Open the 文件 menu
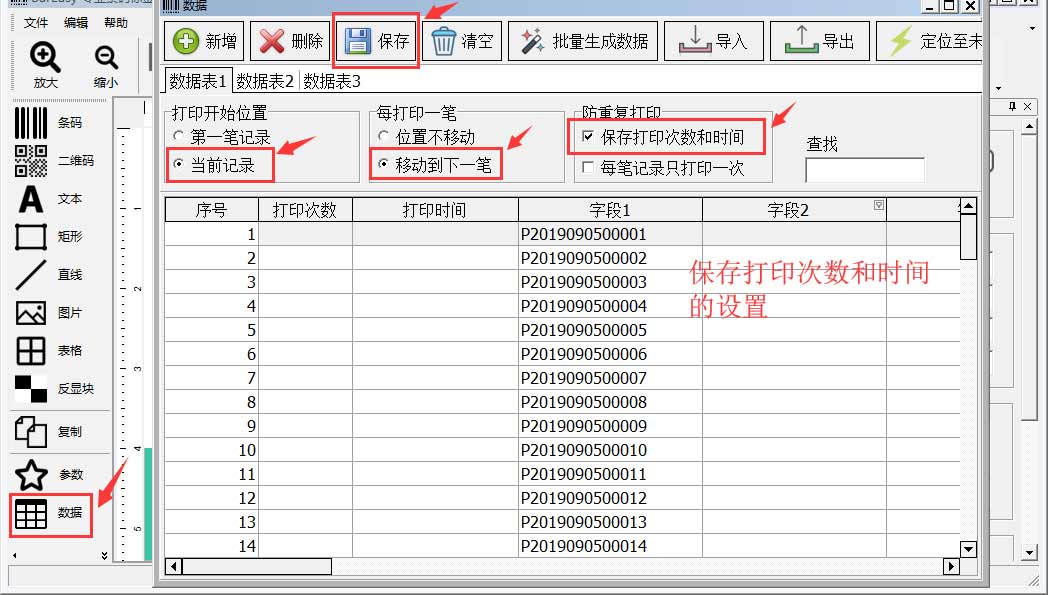Image resolution: width=1048 pixels, height=595 pixels. click(x=36, y=23)
